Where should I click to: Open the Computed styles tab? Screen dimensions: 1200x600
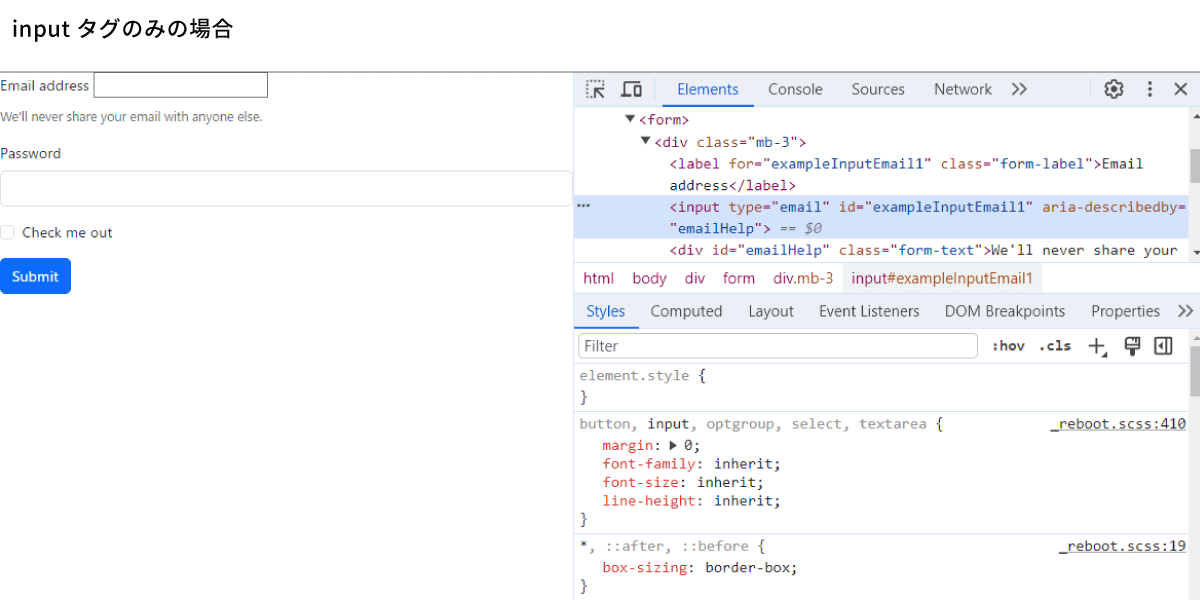686,311
